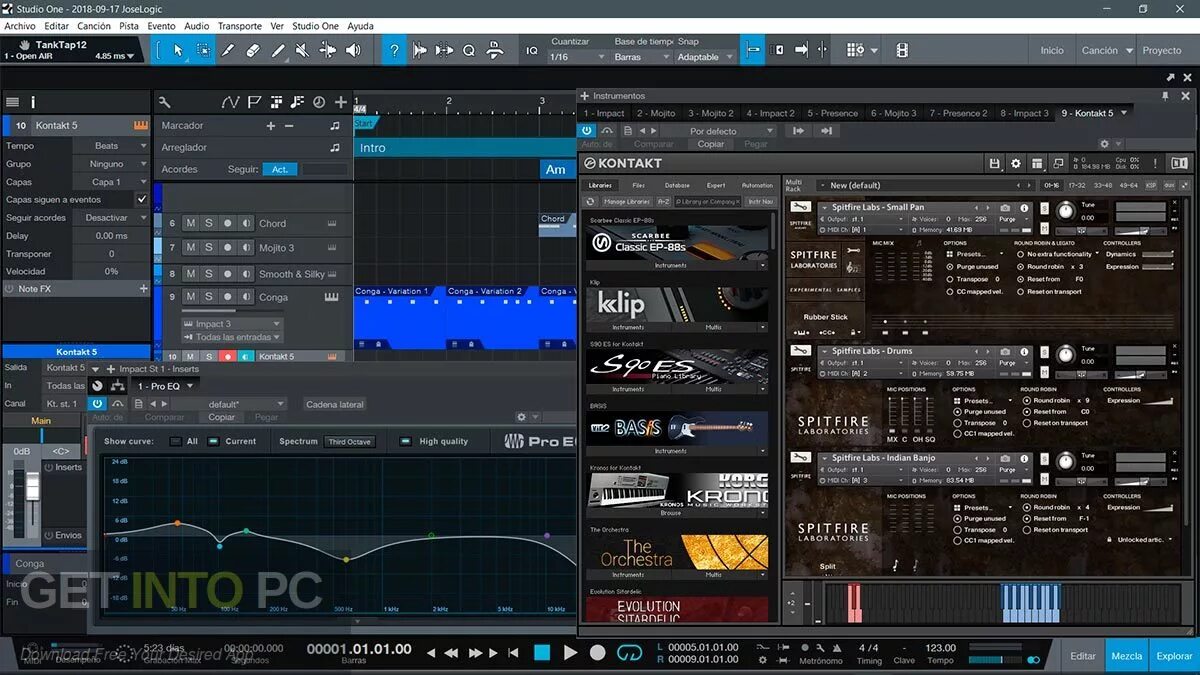Add a marker with plus button
Screen dimensions: 1200x675
coord(270,126)
